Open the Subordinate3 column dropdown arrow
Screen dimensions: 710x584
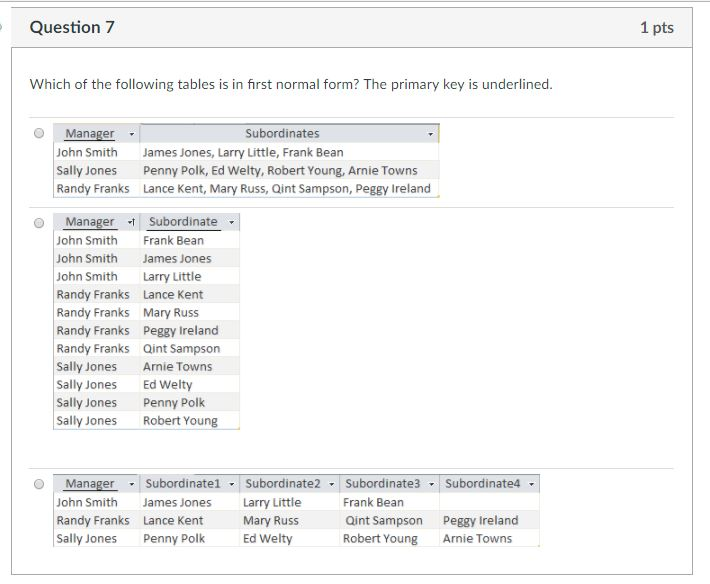432,484
